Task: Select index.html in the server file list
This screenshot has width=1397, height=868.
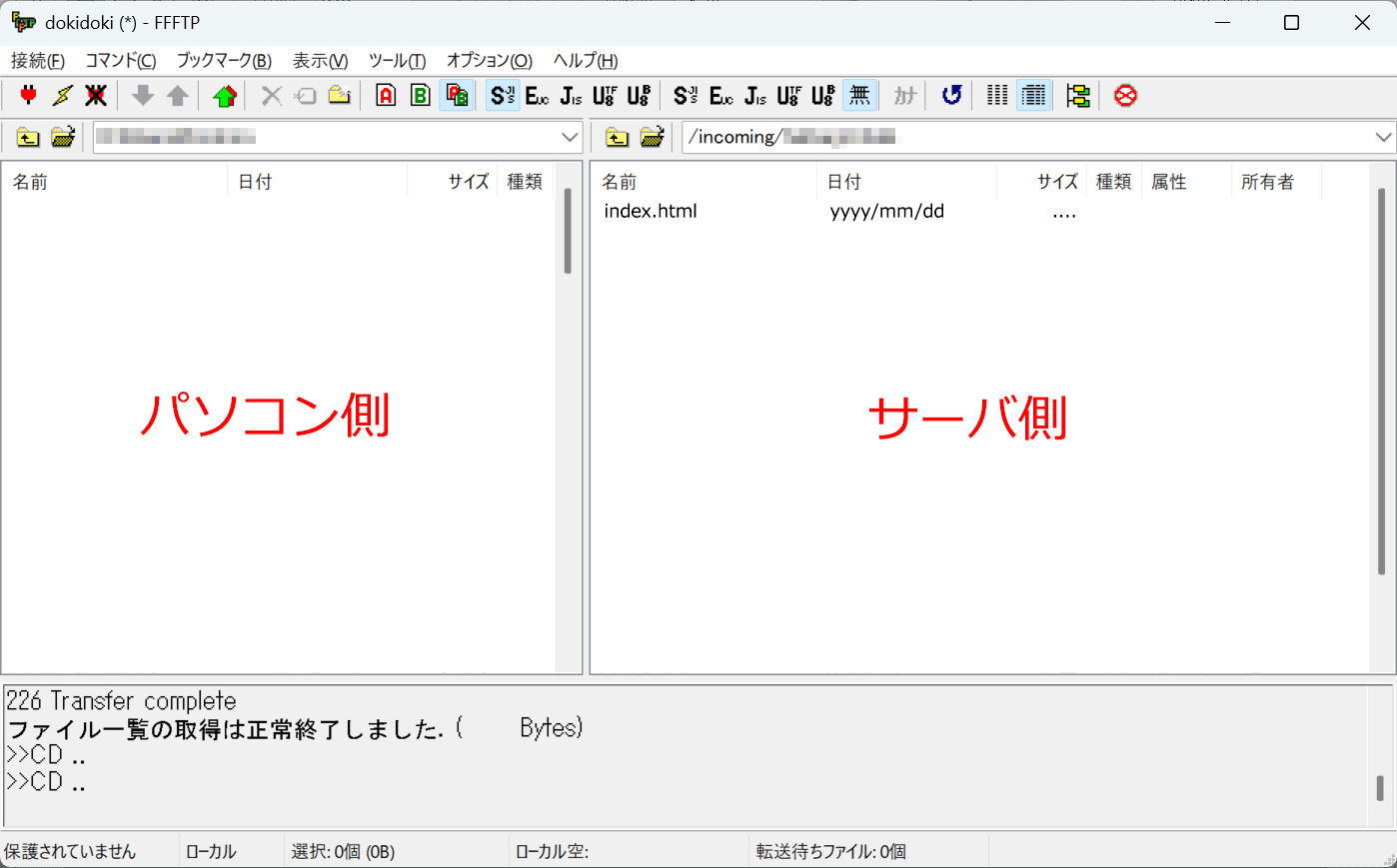Action: click(651, 211)
